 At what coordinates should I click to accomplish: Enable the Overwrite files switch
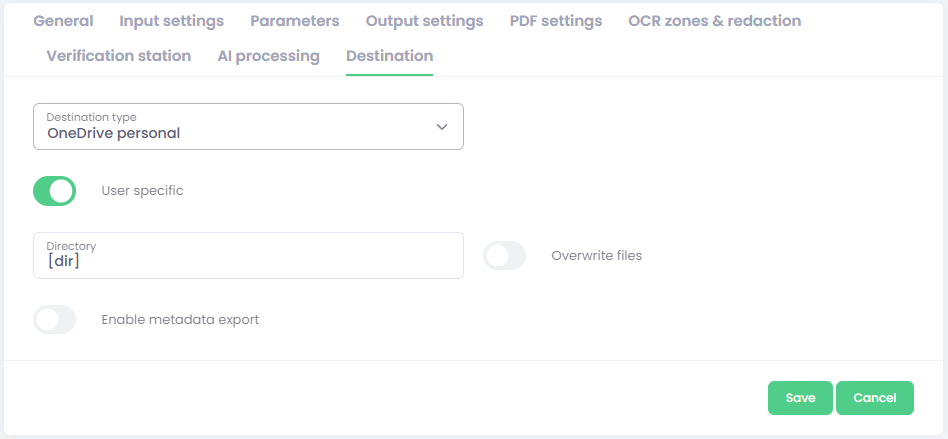(x=505, y=256)
